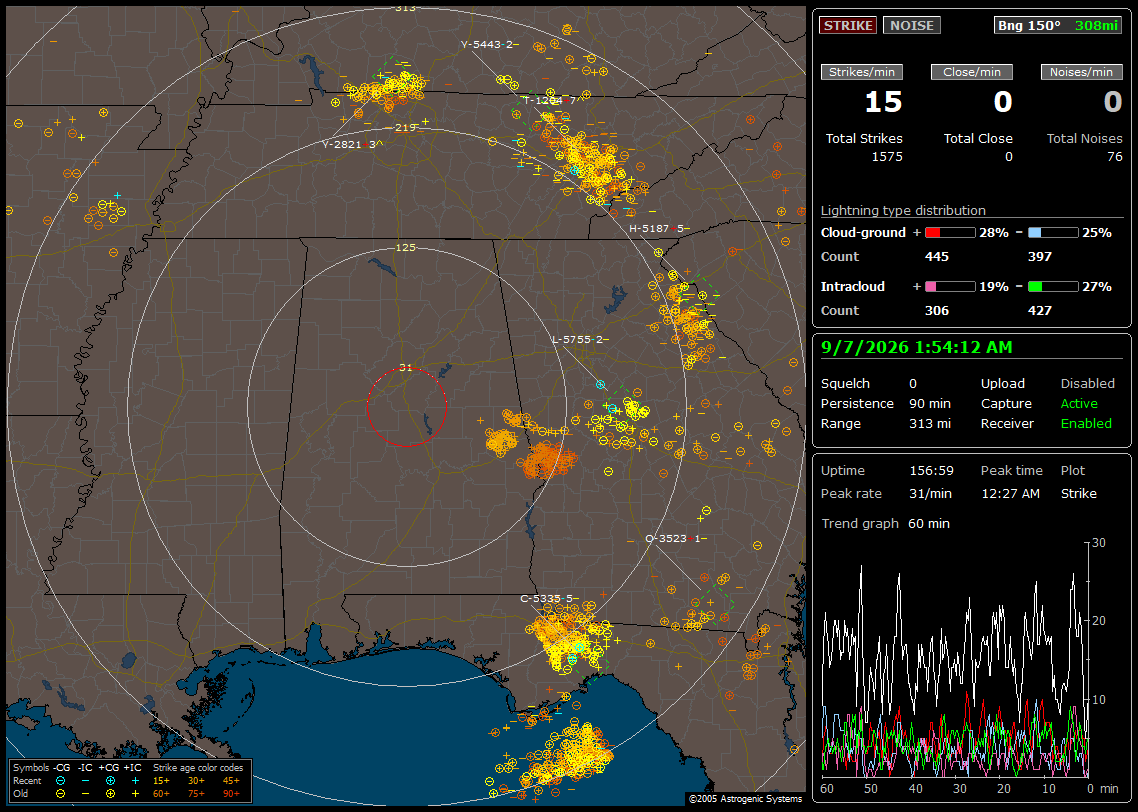
Task: Click storm cell label Y-2821-3
Action: [x=349, y=144]
